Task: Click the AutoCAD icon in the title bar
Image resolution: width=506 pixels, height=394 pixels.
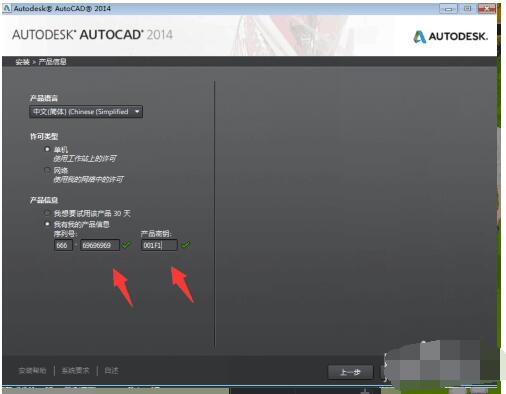Action: coord(7,8)
